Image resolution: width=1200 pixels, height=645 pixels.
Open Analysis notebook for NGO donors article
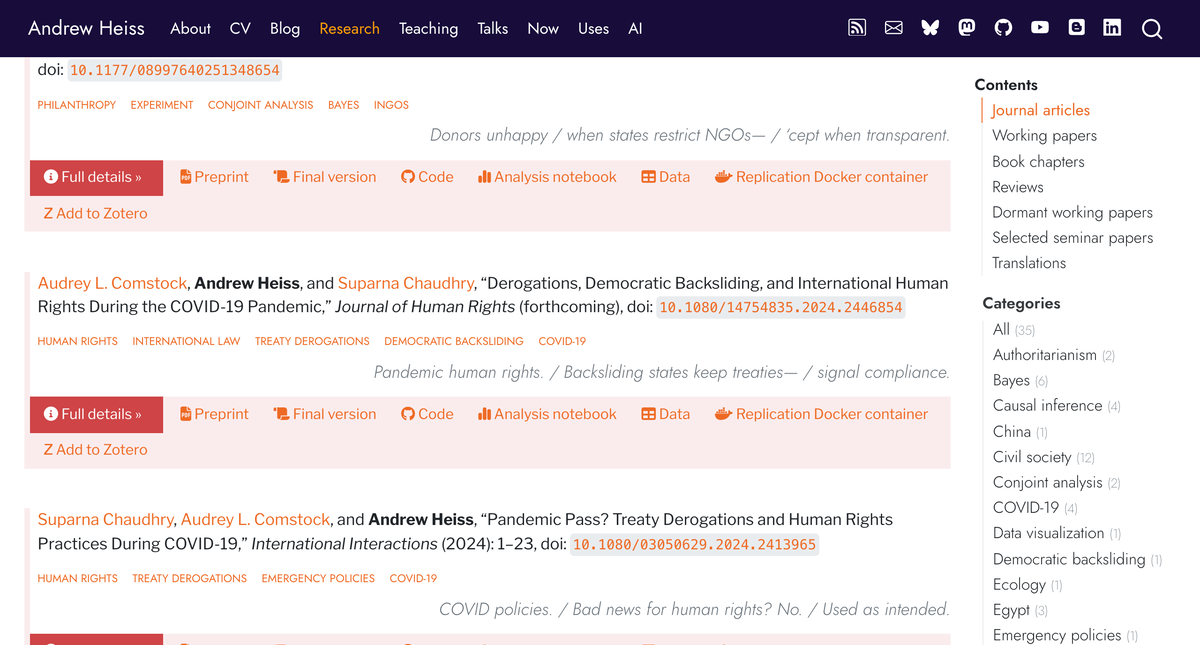pos(547,177)
